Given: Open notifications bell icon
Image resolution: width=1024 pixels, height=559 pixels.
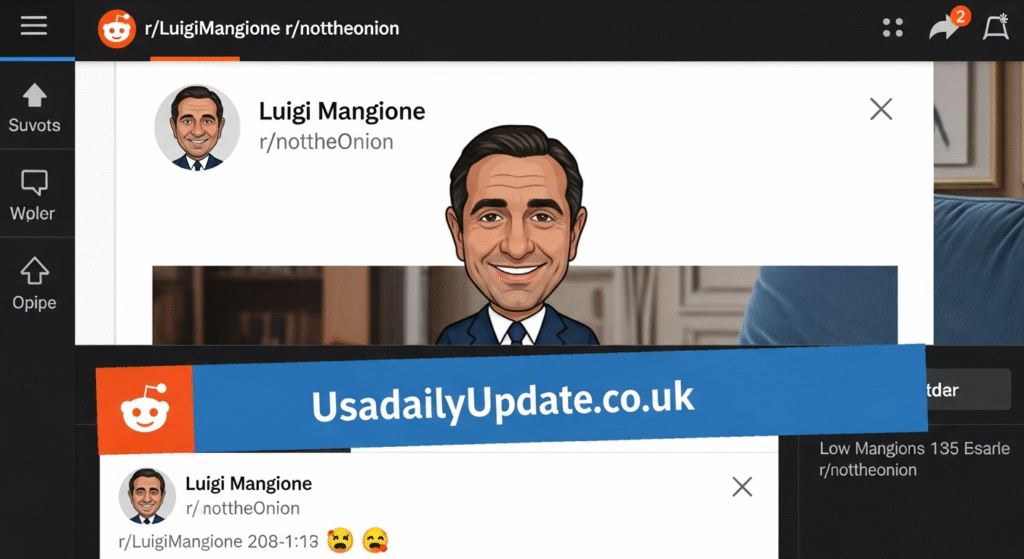Looking at the screenshot, I should coord(996,27).
